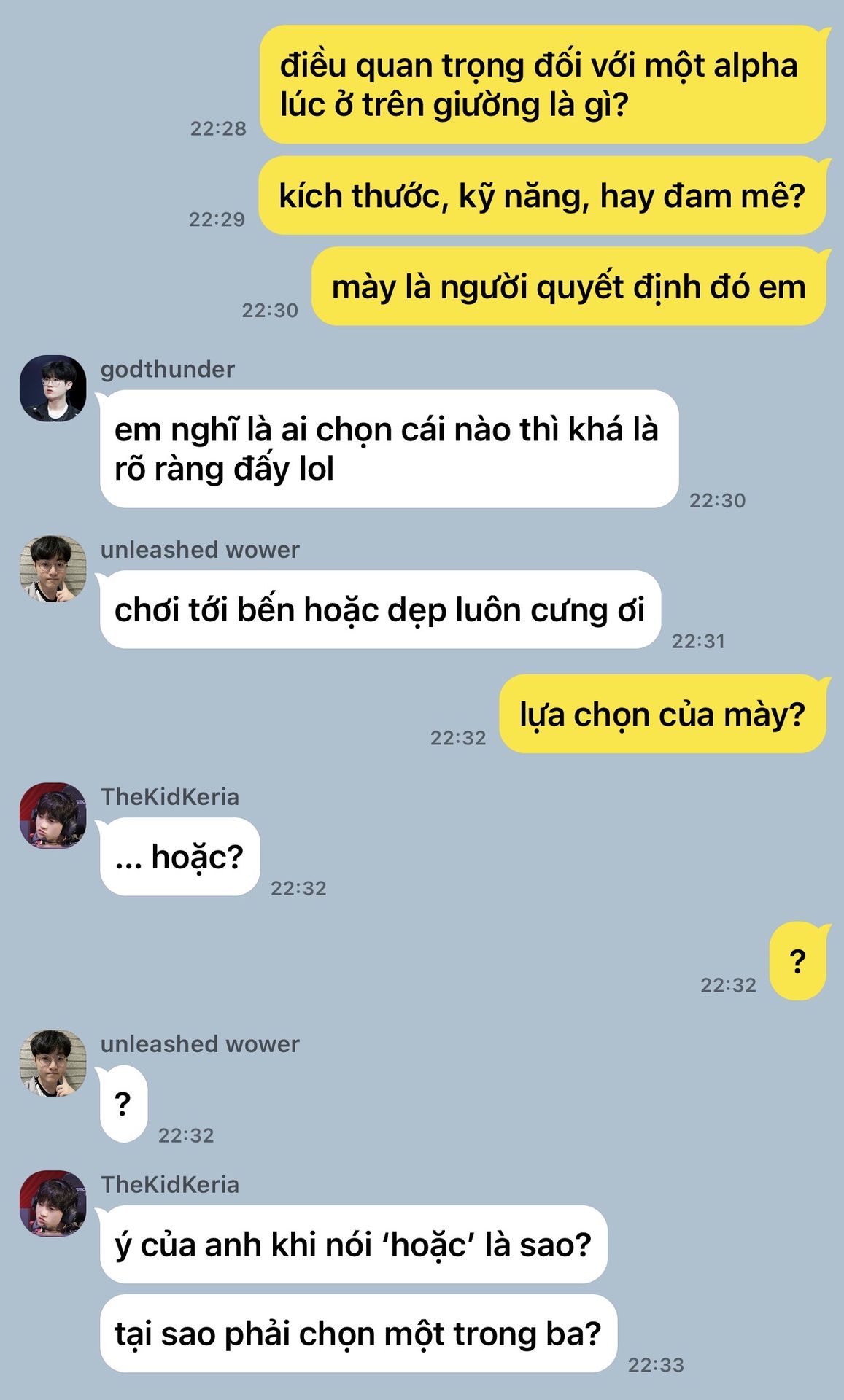Tap the bubble 'tại sao phải chọn một trong ba?'
This screenshot has height=1400, width=844.
click(359, 1334)
